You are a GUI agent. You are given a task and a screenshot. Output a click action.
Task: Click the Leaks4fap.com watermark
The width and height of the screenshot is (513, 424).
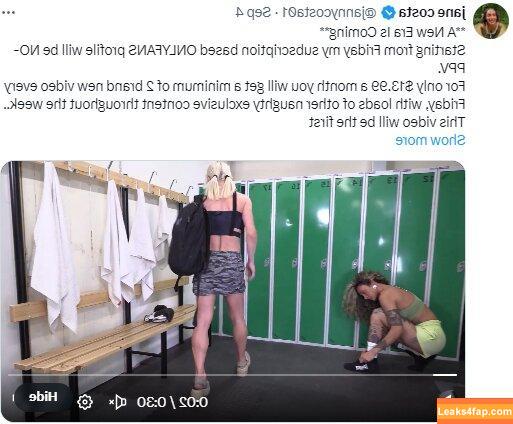(x=475, y=411)
